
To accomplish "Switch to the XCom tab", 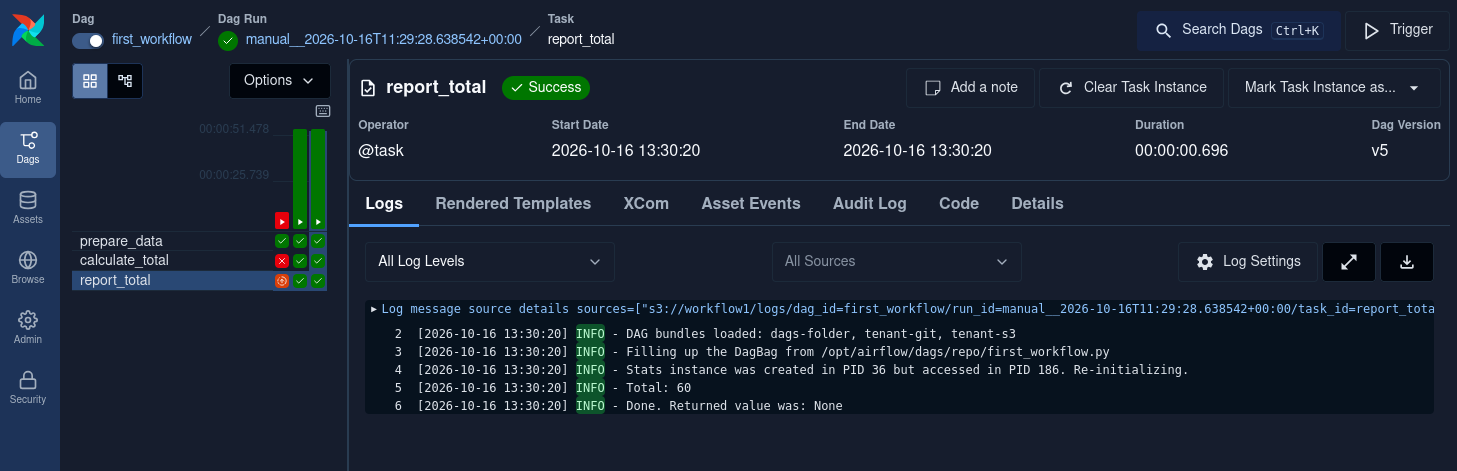I will (x=646, y=203).
